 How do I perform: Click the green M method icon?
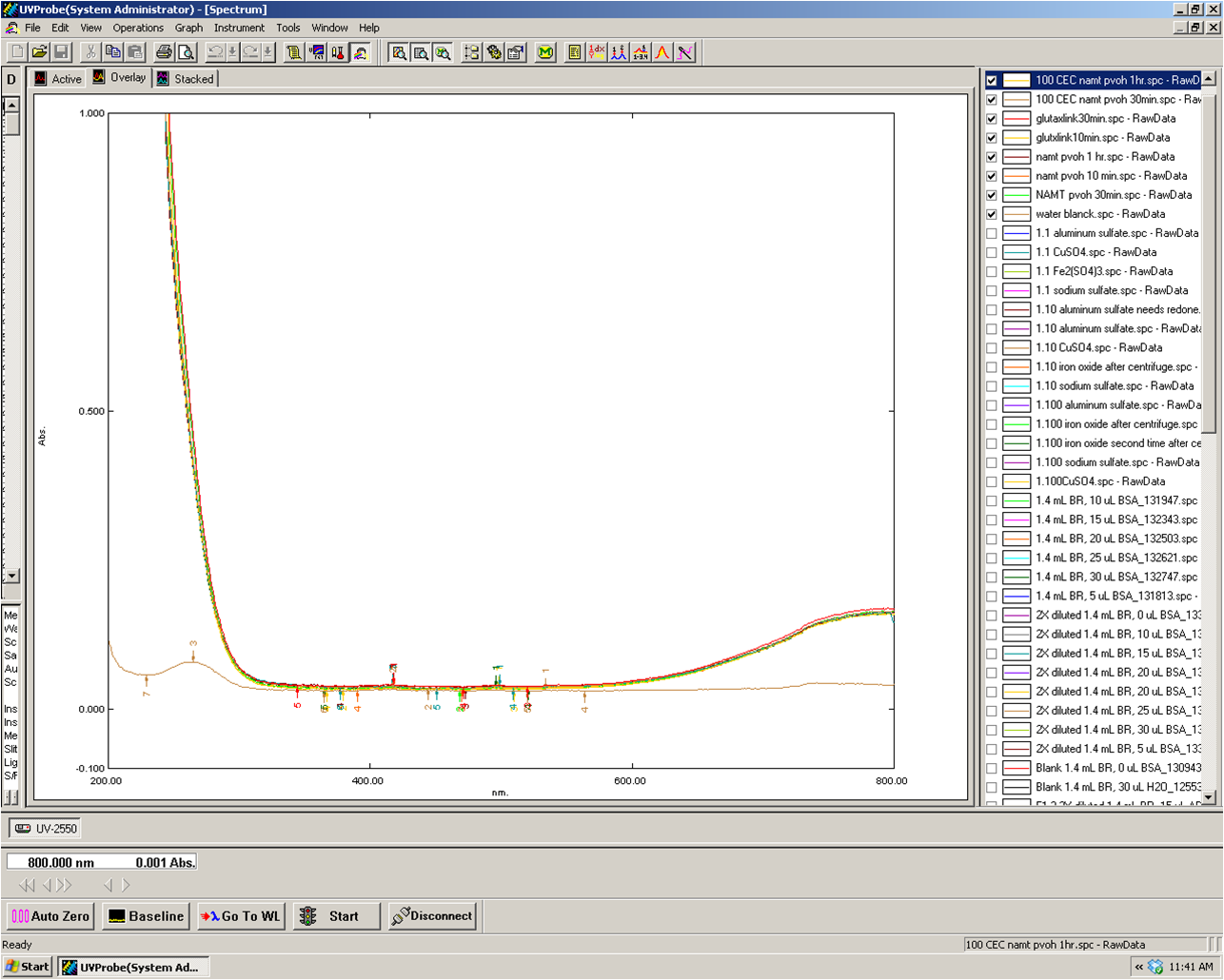click(545, 52)
